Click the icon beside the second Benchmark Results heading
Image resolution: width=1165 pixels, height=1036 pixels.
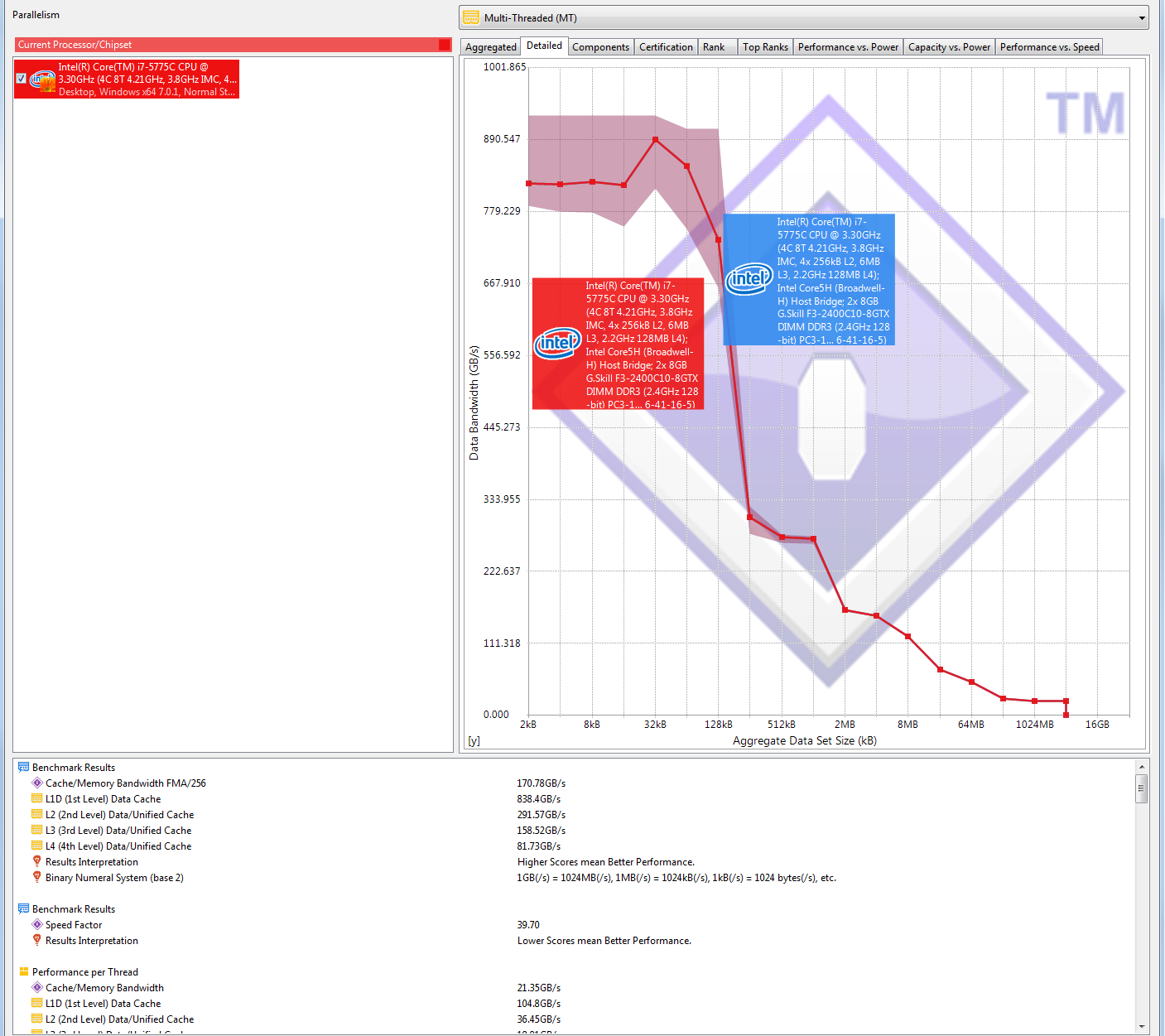23,909
